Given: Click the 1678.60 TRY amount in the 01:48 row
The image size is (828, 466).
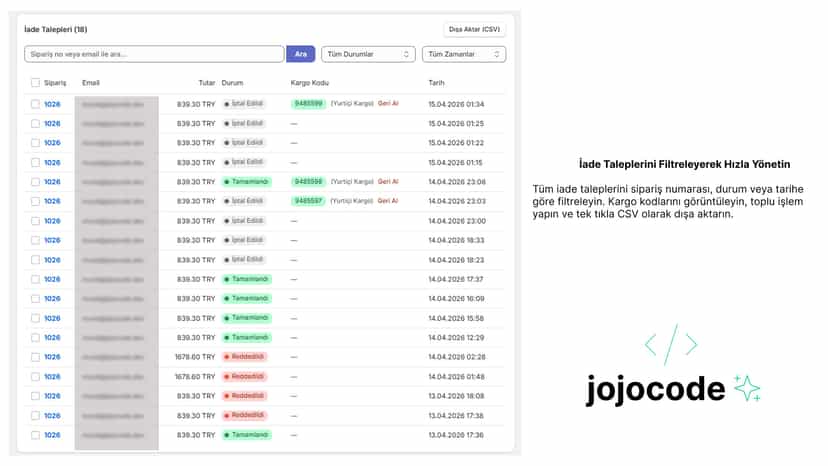Looking at the screenshot, I should (x=195, y=377).
